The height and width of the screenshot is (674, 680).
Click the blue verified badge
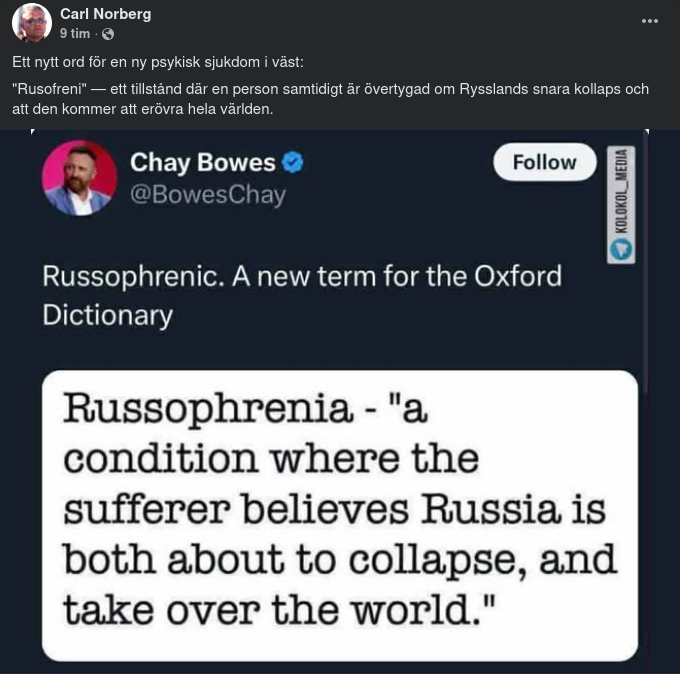tap(293, 162)
